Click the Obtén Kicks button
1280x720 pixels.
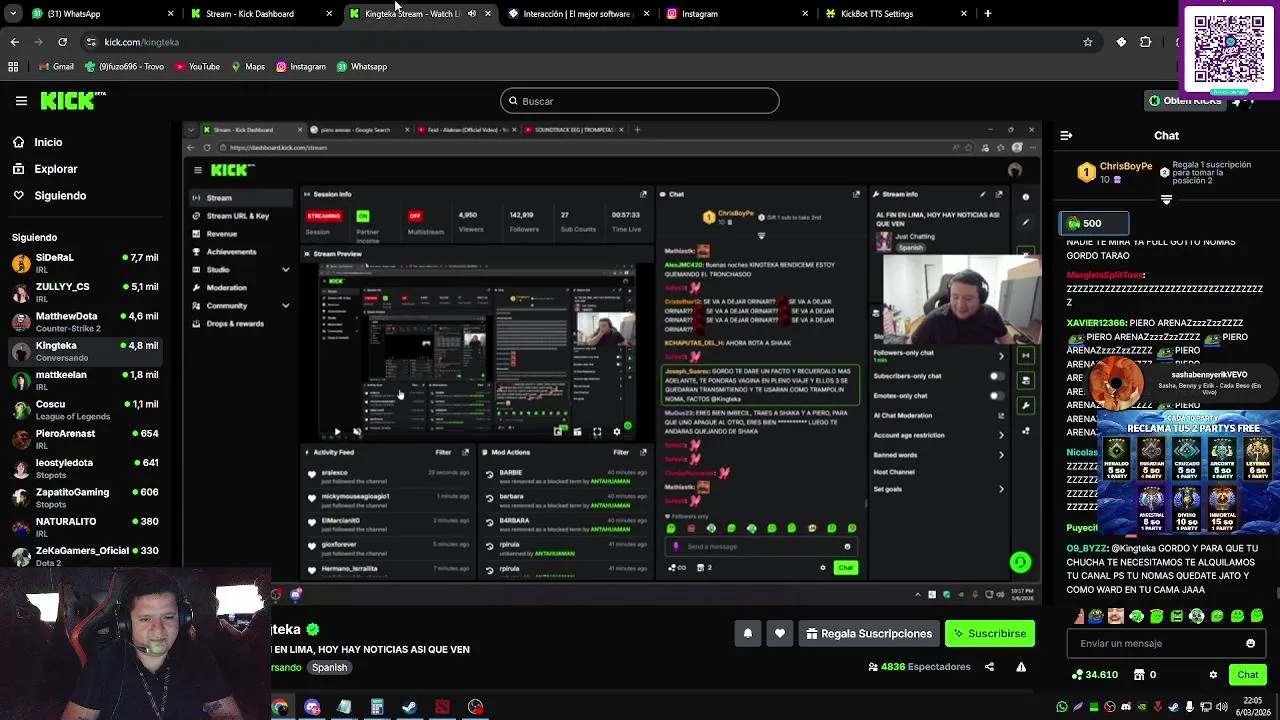[x=1186, y=101]
